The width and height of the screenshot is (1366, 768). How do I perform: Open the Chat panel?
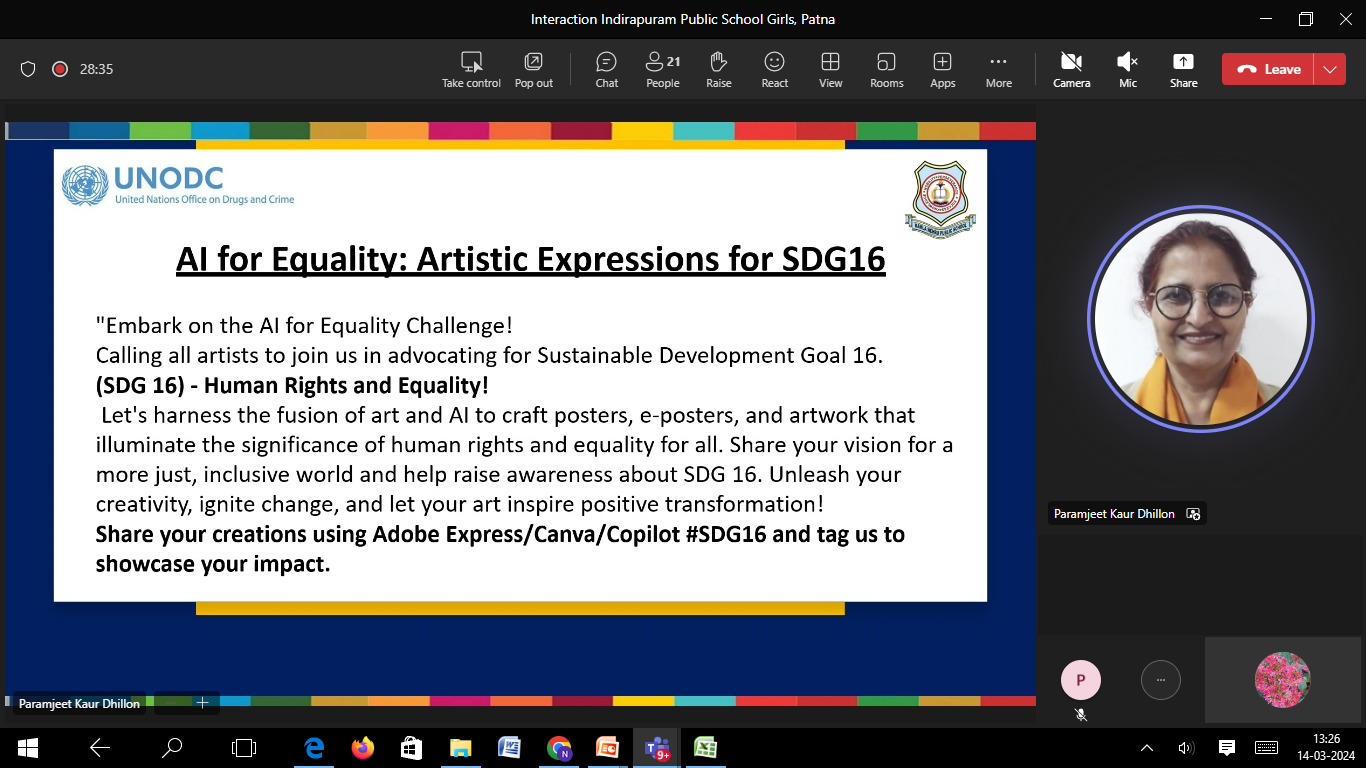coord(607,70)
